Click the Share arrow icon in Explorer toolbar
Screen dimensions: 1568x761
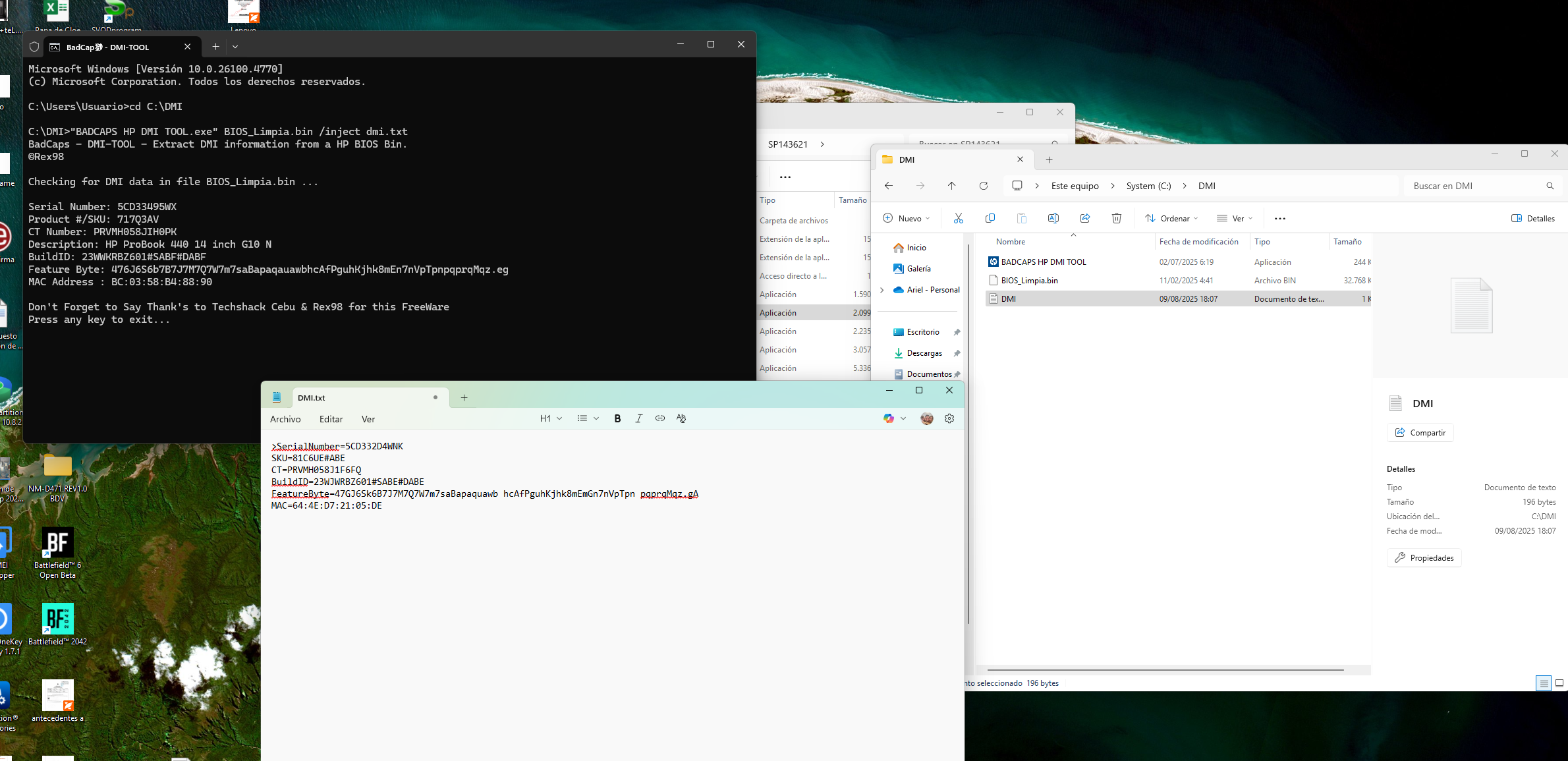[x=1084, y=218]
